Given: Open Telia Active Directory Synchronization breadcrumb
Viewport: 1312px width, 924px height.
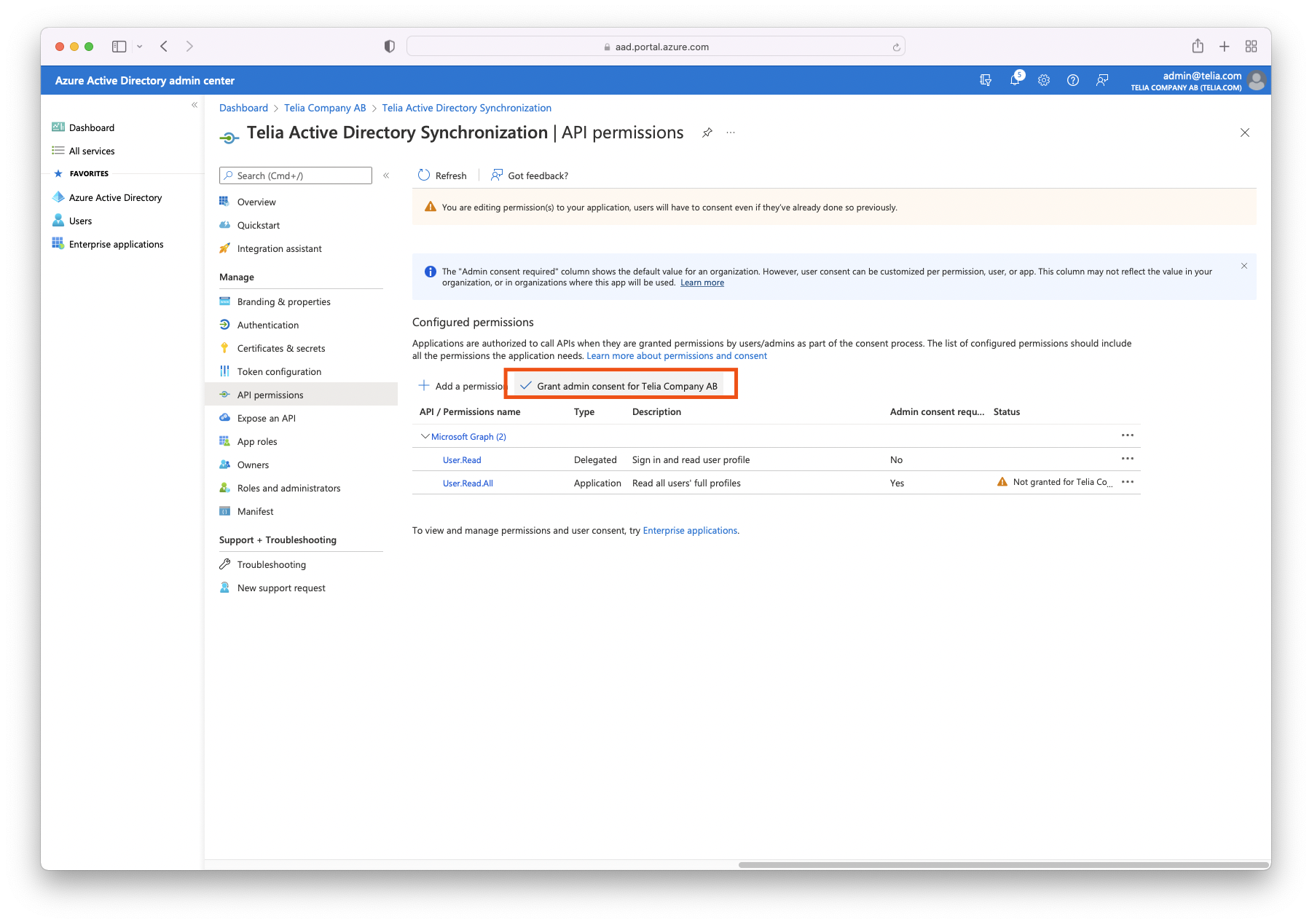Looking at the screenshot, I should coord(466,108).
